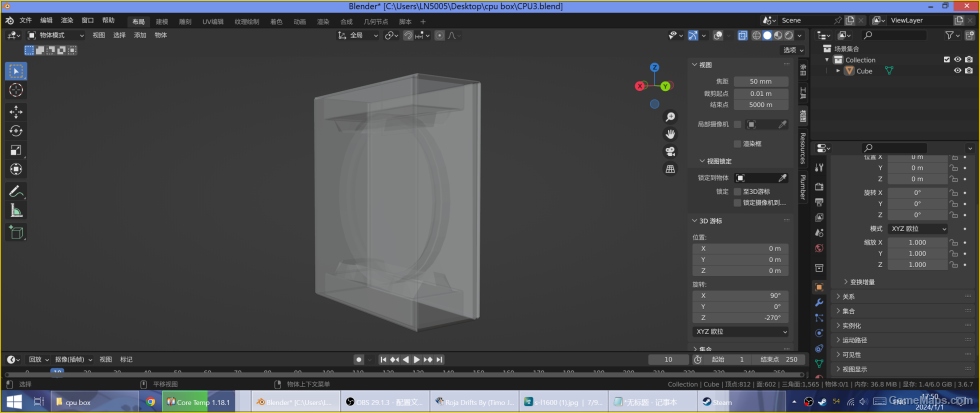Enable the 渲染框 checkbox
This screenshot has width=980, height=413.
[738, 144]
